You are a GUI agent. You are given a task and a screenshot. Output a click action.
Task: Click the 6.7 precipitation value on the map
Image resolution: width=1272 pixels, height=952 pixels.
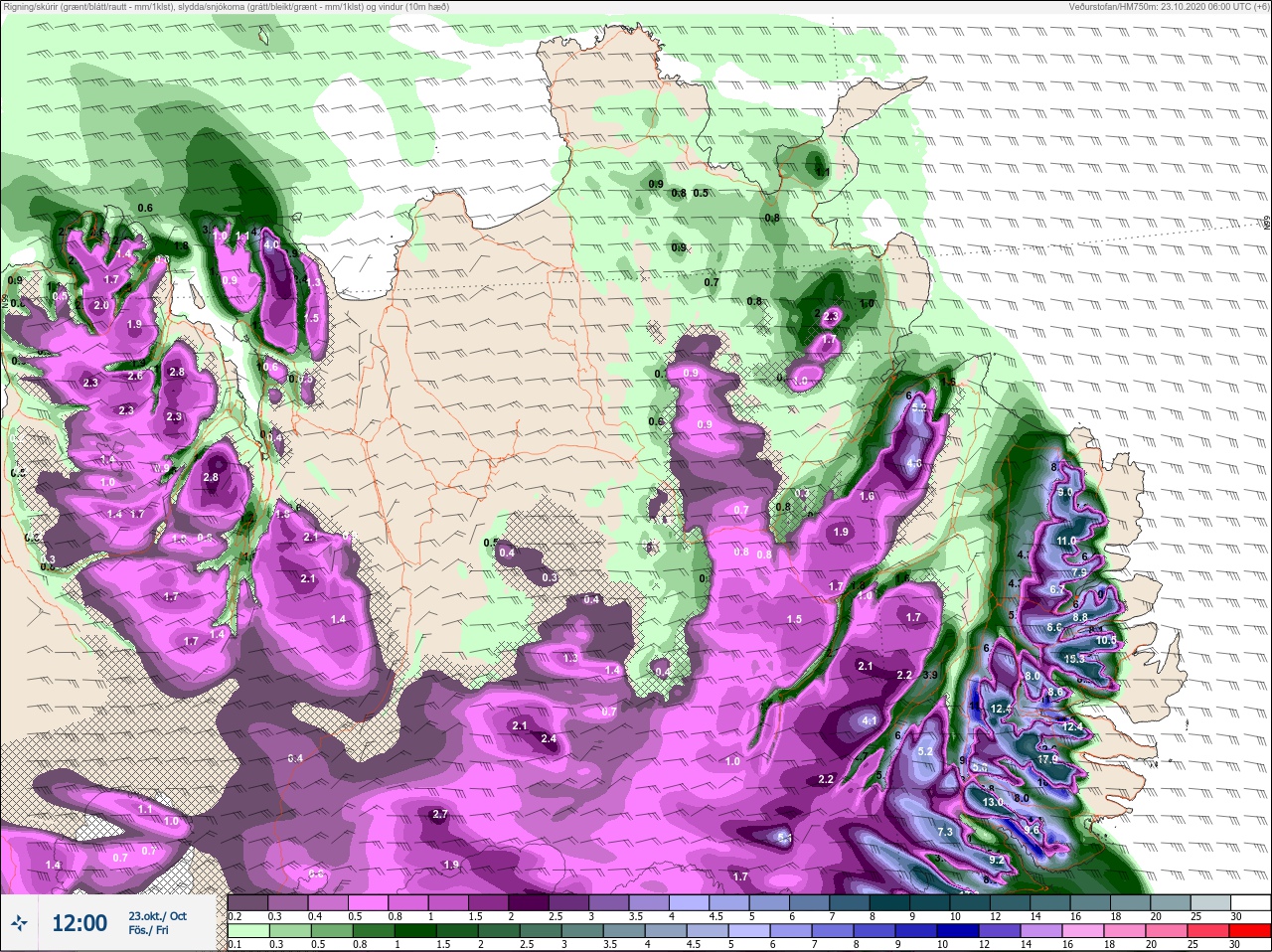pyautogui.click(x=1057, y=589)
